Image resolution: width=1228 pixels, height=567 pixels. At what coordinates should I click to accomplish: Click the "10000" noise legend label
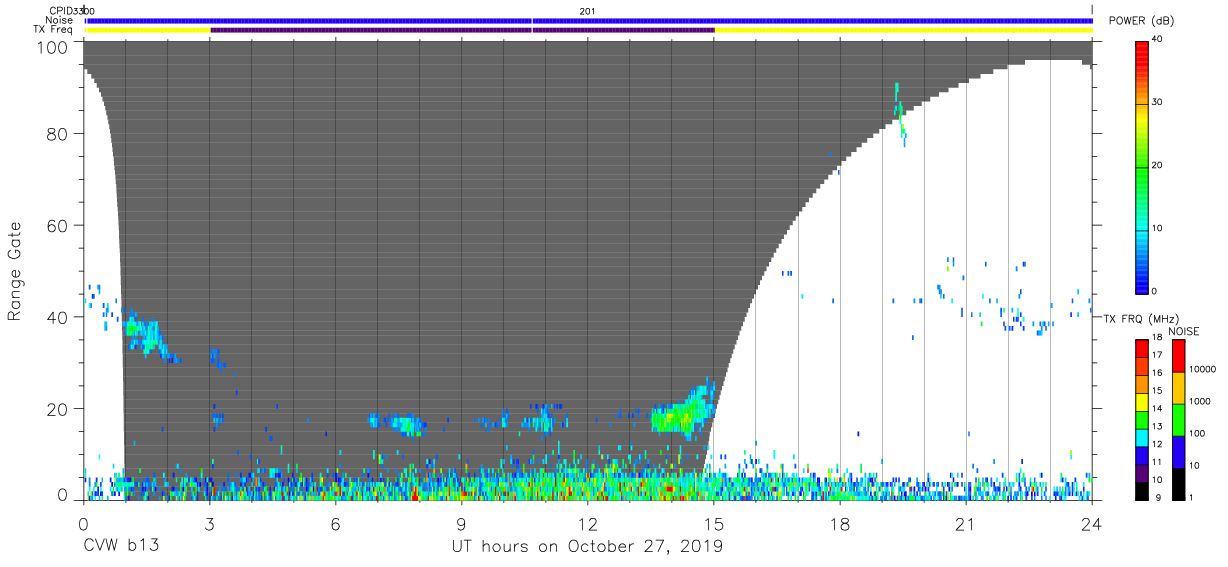pyautogui.click(x=1205, y=369)
